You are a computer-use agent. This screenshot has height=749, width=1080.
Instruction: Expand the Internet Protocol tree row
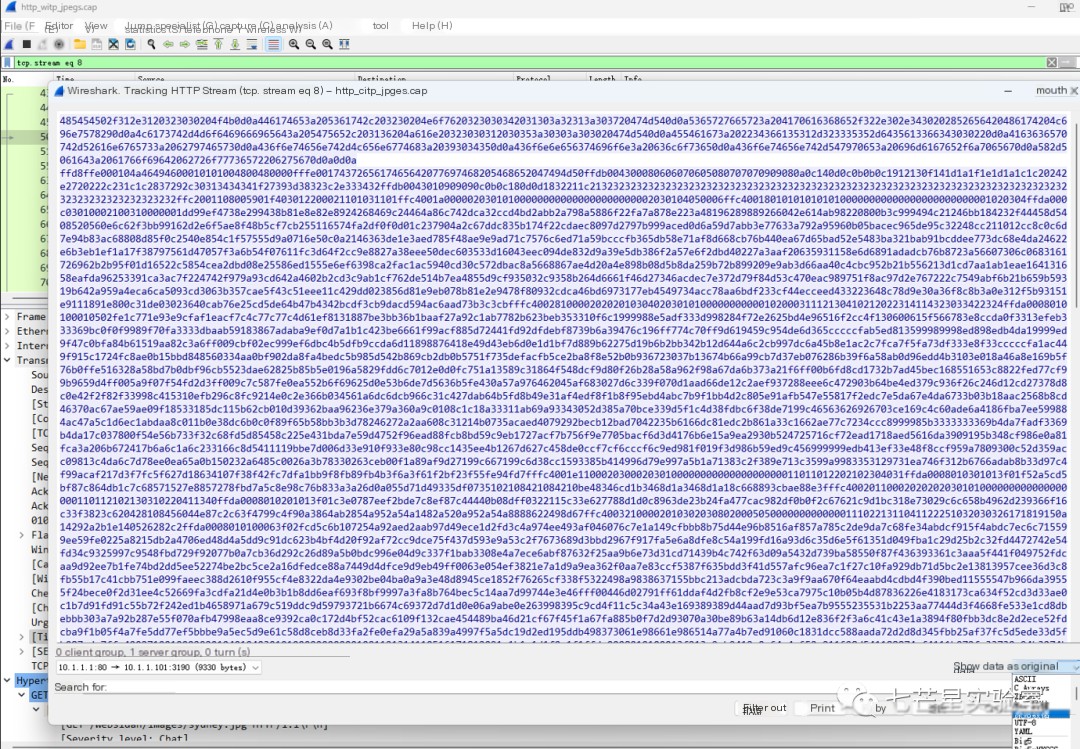[x=7, y=345]
